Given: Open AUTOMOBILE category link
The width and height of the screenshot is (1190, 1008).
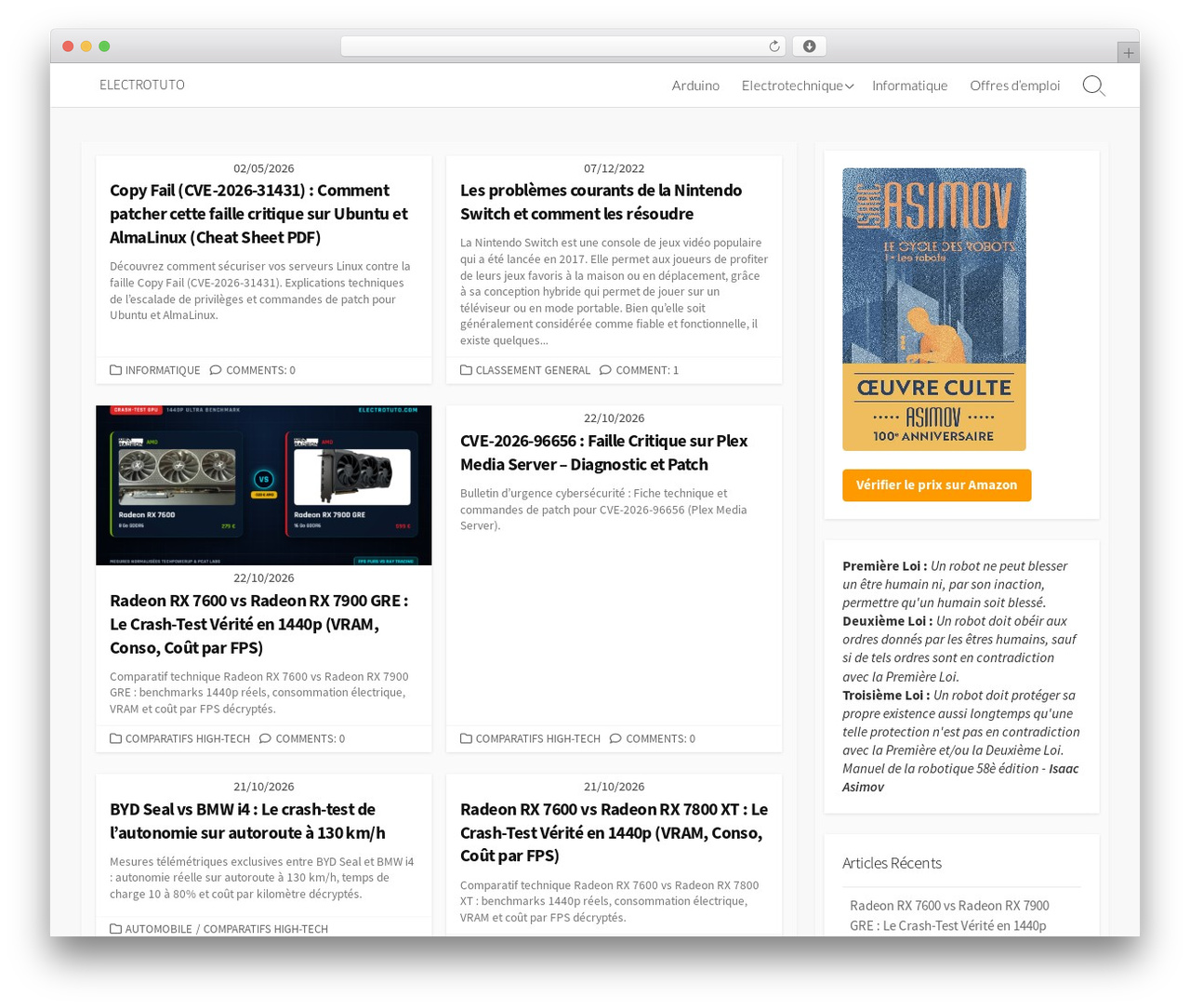Looking at the screenshot, I should 158,929.
